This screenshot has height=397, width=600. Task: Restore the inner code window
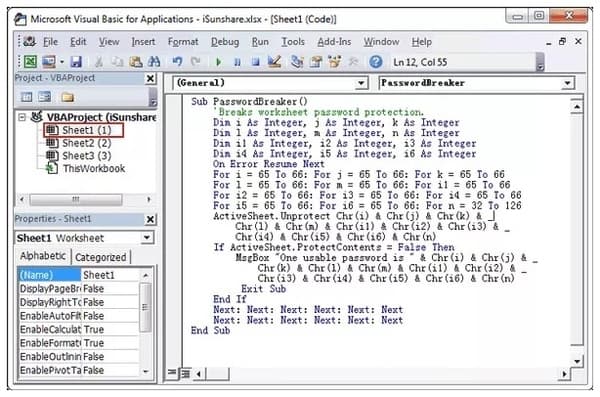pyautogui.click(x=562, y=42)
